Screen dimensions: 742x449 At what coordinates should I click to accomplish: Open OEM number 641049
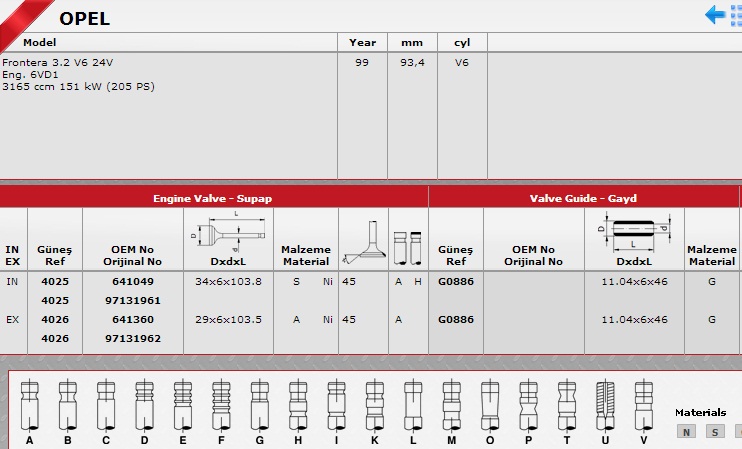[x=131, y=282]
